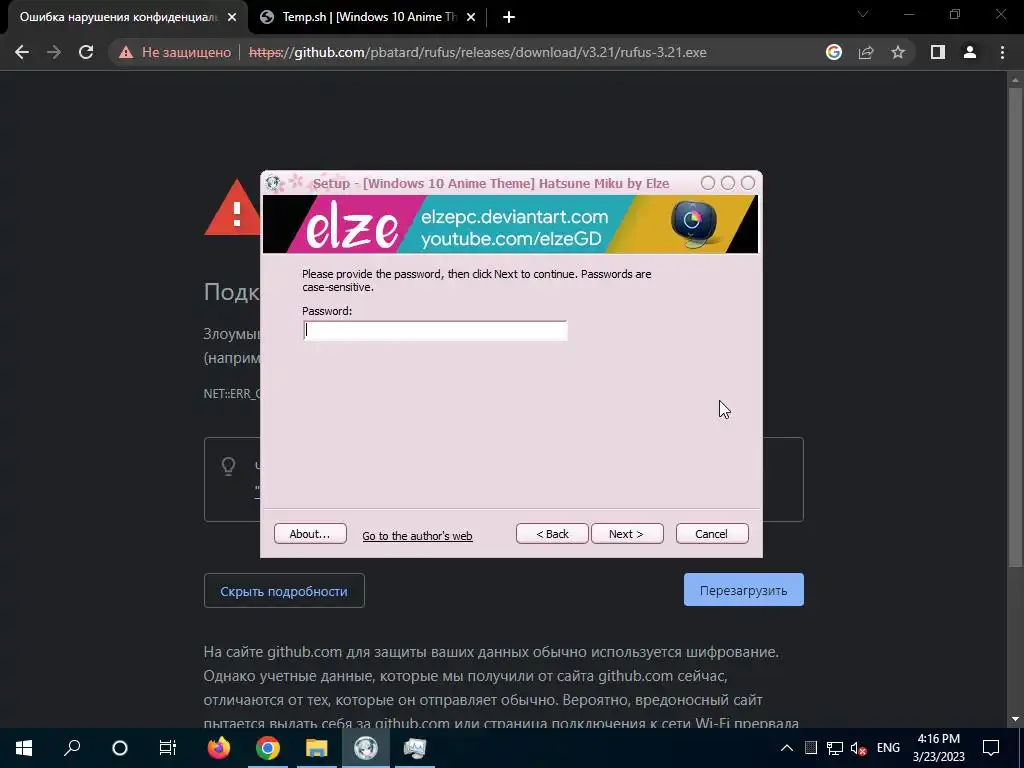
Task: Click the elze banner image
Action: (510, 224)
